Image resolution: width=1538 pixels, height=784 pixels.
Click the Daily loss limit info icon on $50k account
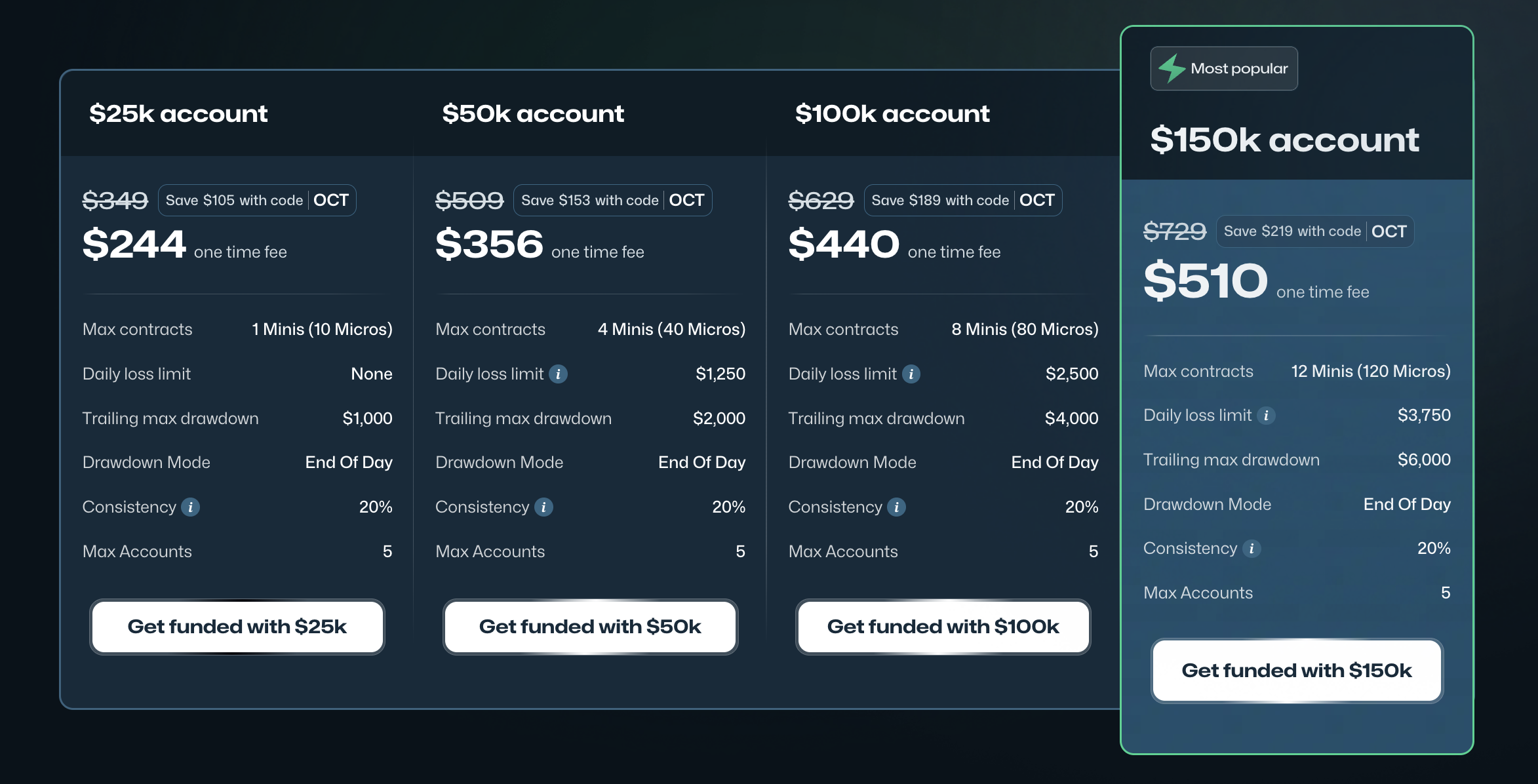559,374
